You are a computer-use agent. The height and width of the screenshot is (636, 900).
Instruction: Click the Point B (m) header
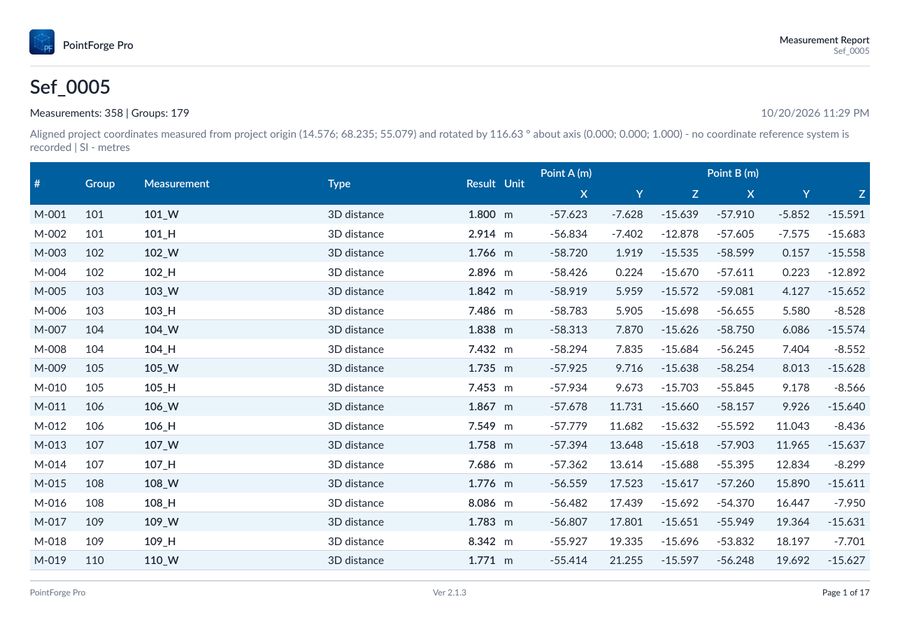coord(732,173)
